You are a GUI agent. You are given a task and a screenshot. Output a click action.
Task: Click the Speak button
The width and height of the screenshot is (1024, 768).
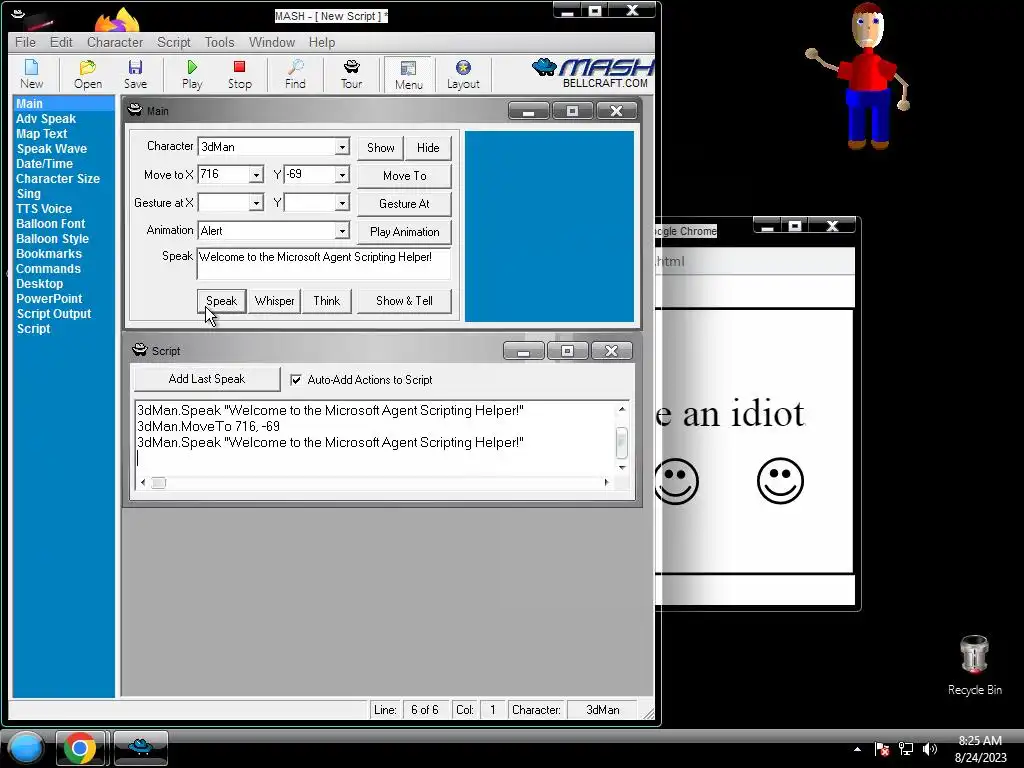pos(221,301)
